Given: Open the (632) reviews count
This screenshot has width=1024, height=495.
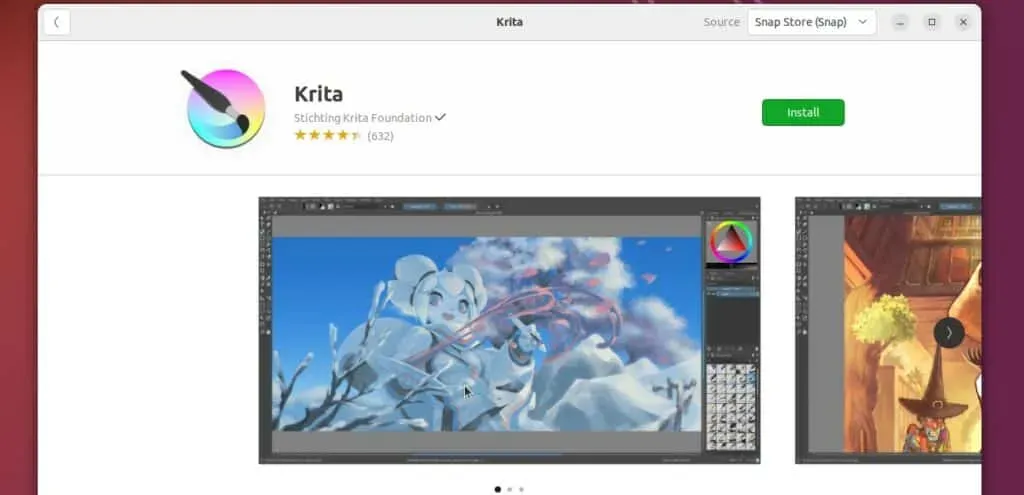Looking at the screenshot, I should coord(380,136).
